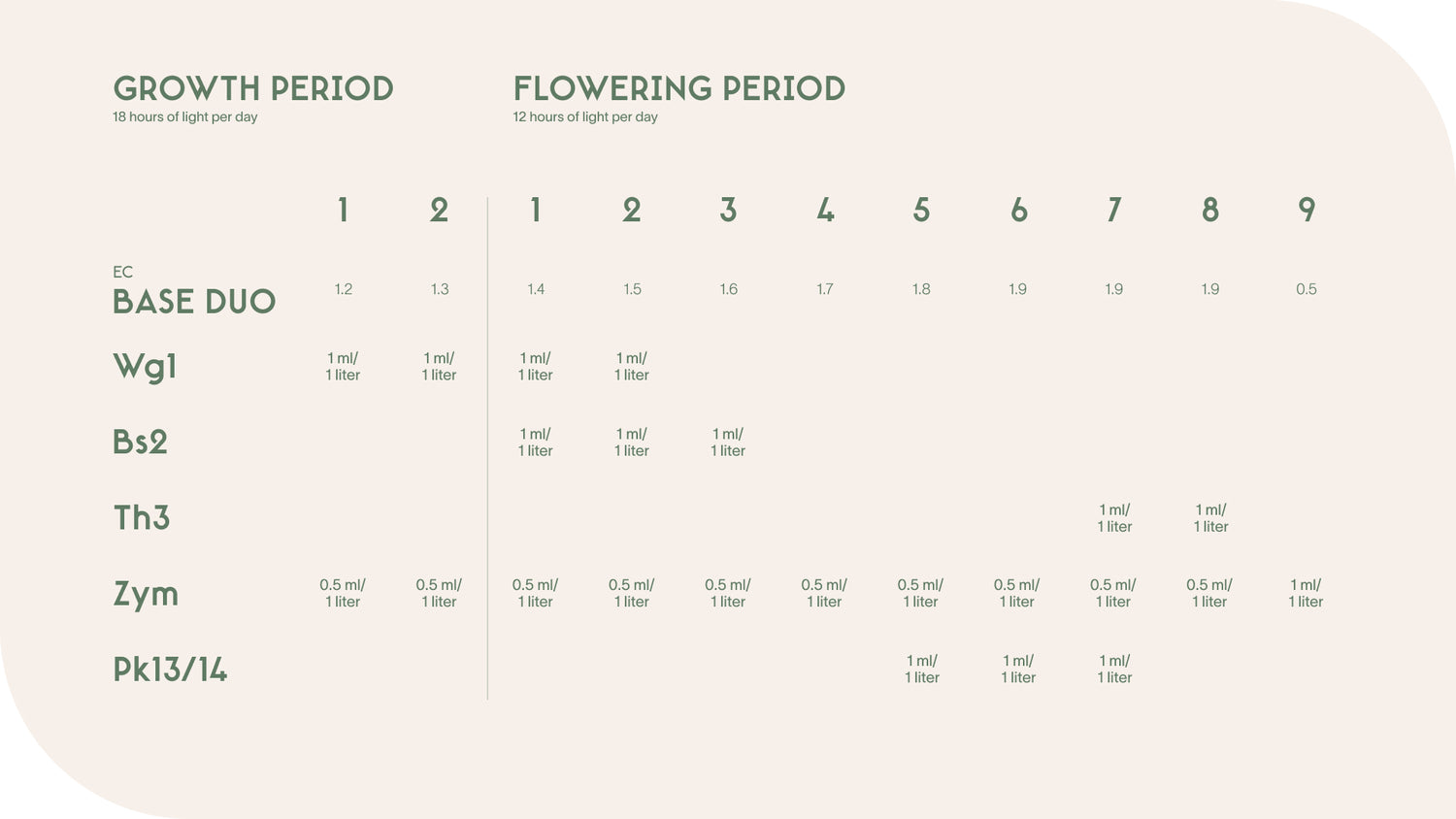Select the Base Duo row label
The width and height of the screenshot is (1456, 819).
(x=194, y=302)
